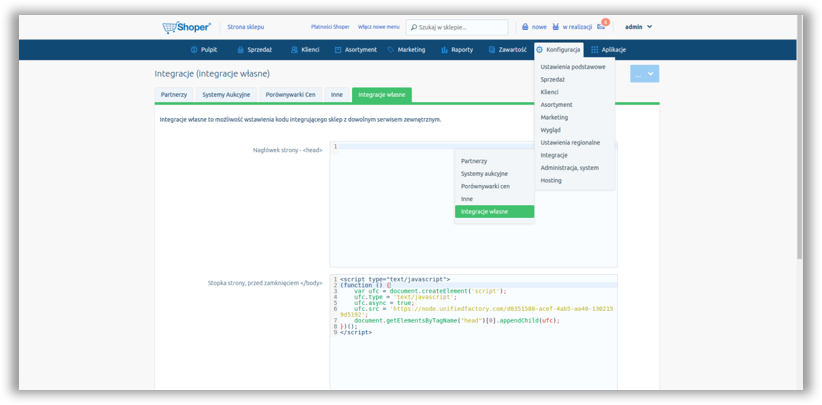Click the Konfiguracja gear icon
This screenshot has width=822, height=405.
[x=539, y=50]
